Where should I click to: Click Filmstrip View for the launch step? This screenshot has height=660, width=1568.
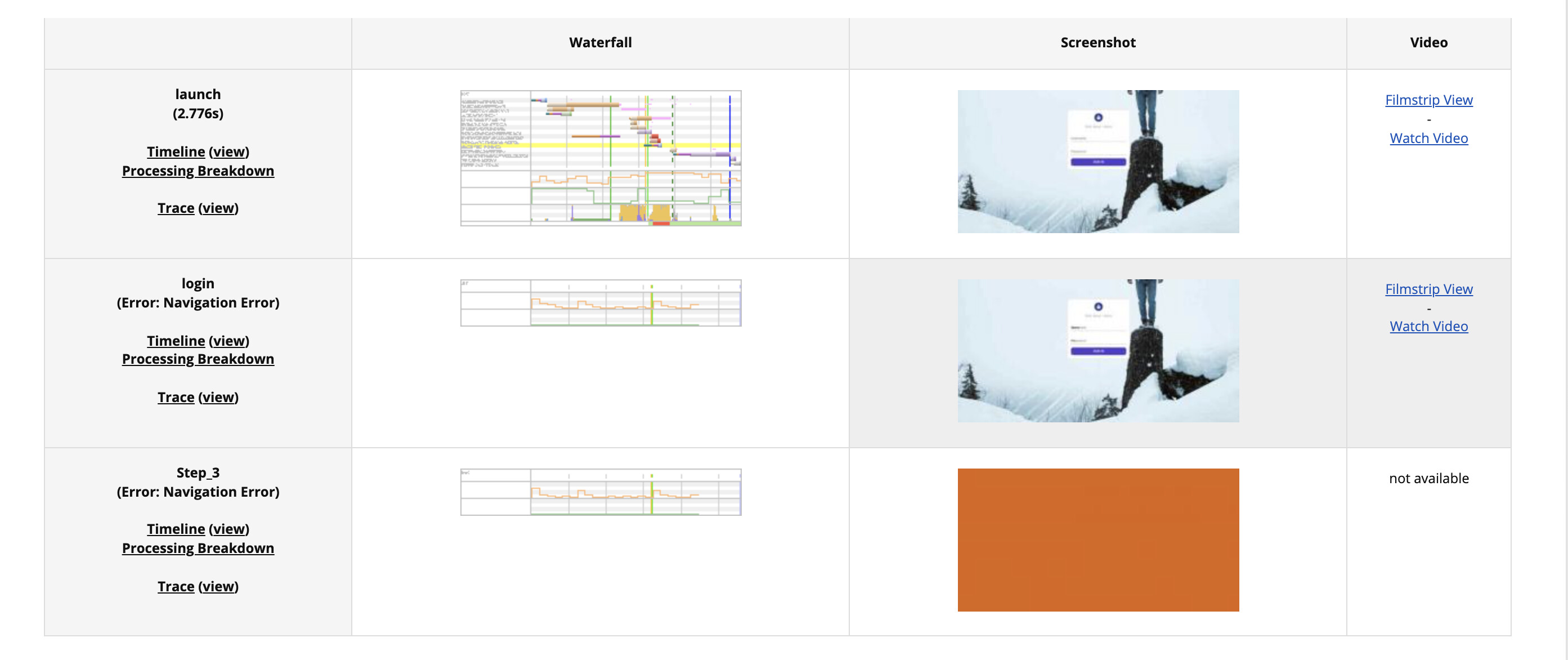pos(1428,100)
